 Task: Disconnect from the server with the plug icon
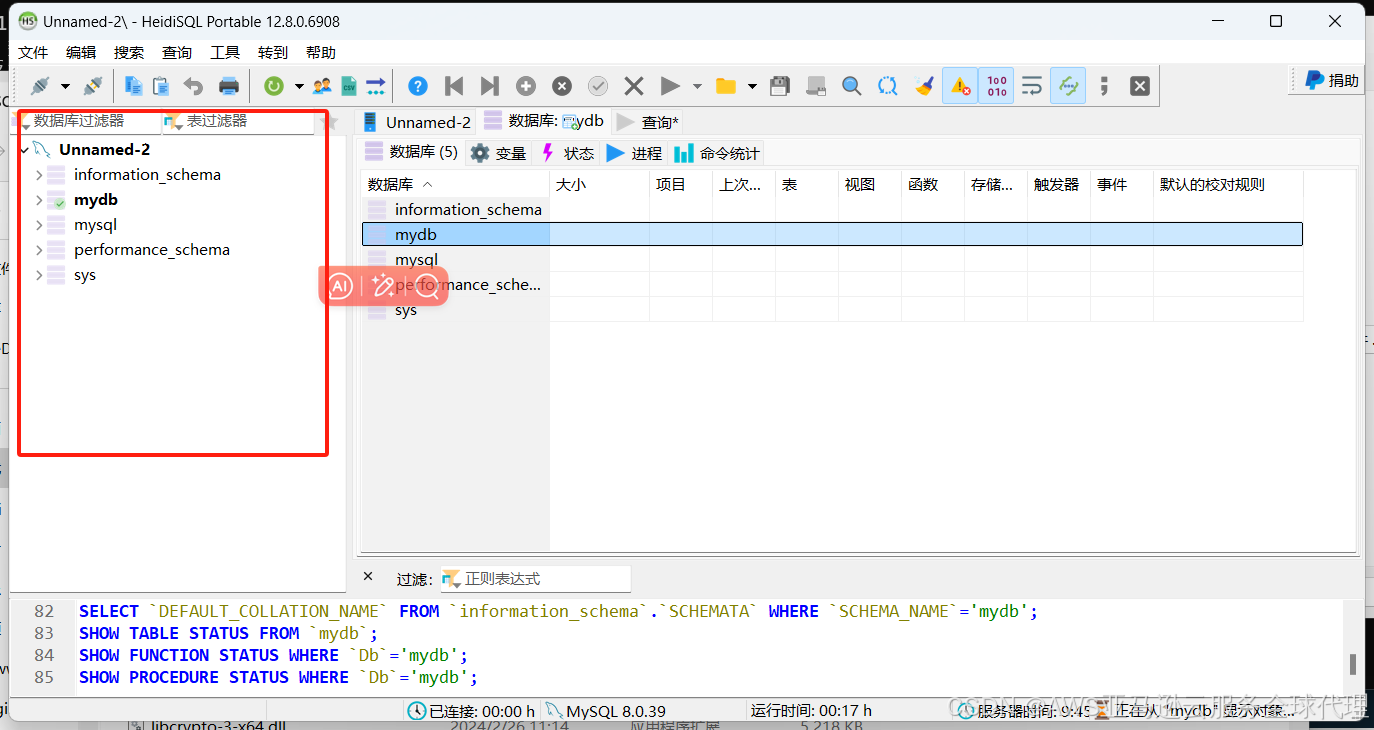pos(93,86)
